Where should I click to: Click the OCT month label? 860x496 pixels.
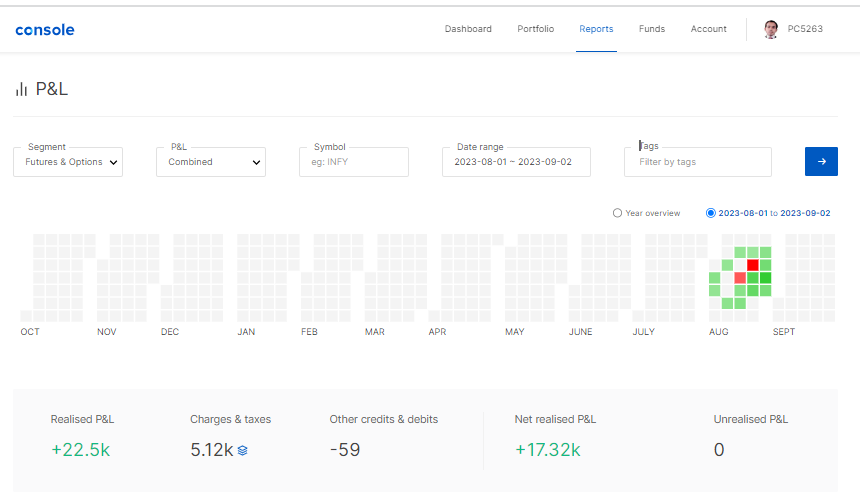click(30, 331)
